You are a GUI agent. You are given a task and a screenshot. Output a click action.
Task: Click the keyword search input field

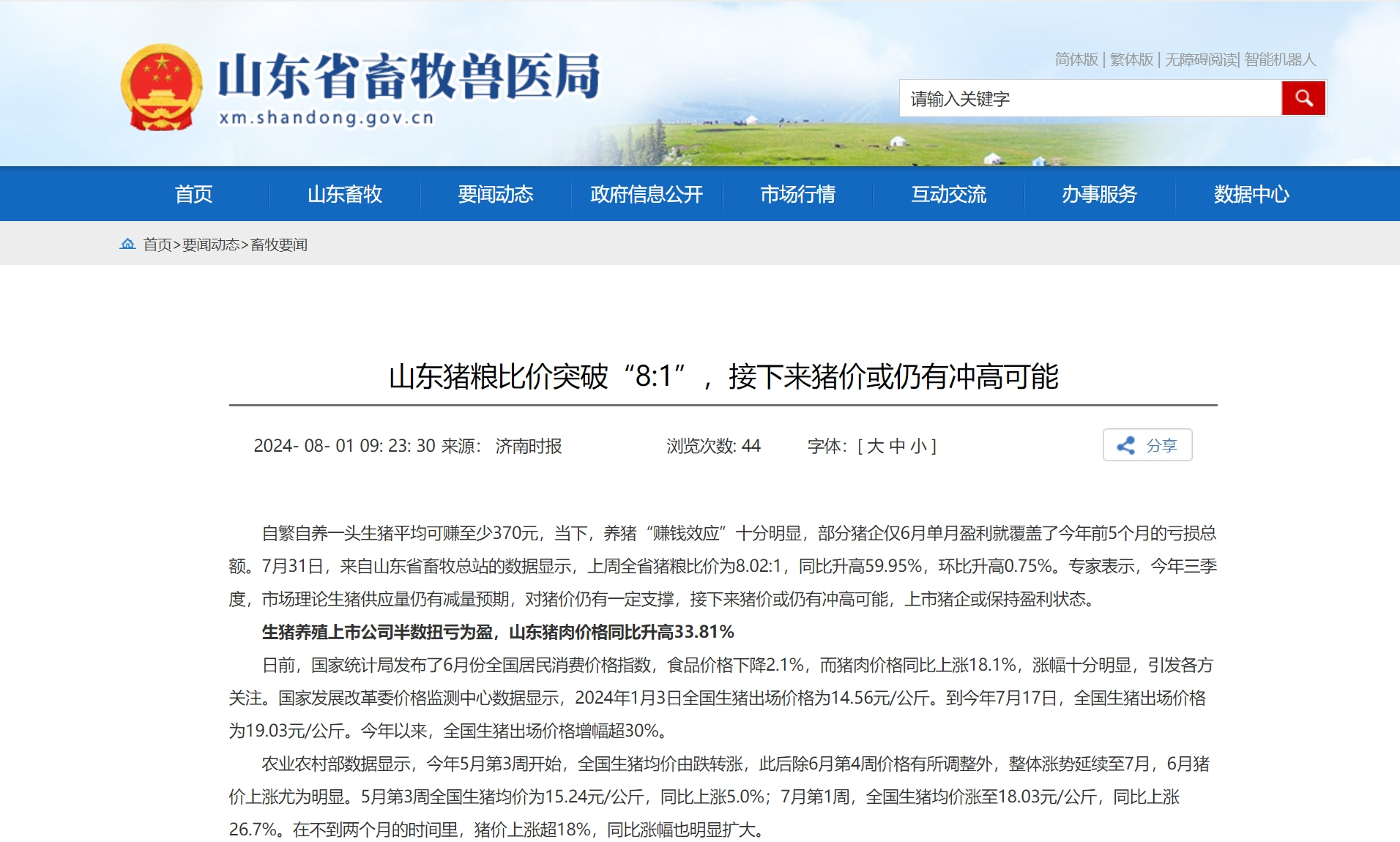pos(1090,99)
